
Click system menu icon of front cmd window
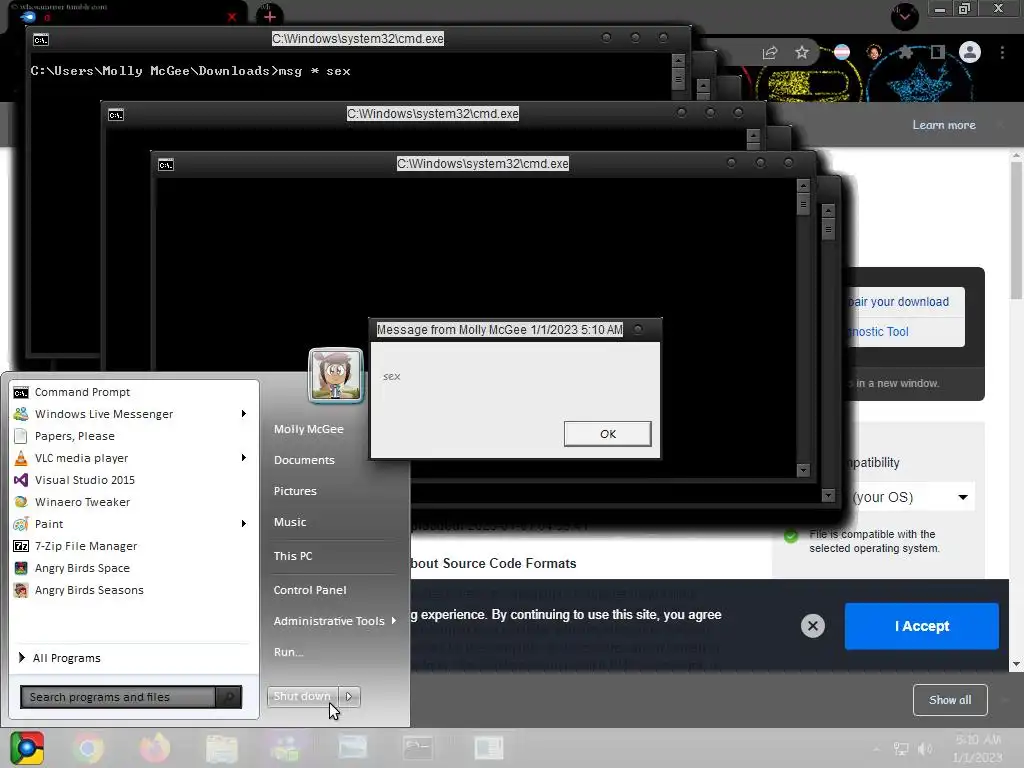click(x=166, y=165)
